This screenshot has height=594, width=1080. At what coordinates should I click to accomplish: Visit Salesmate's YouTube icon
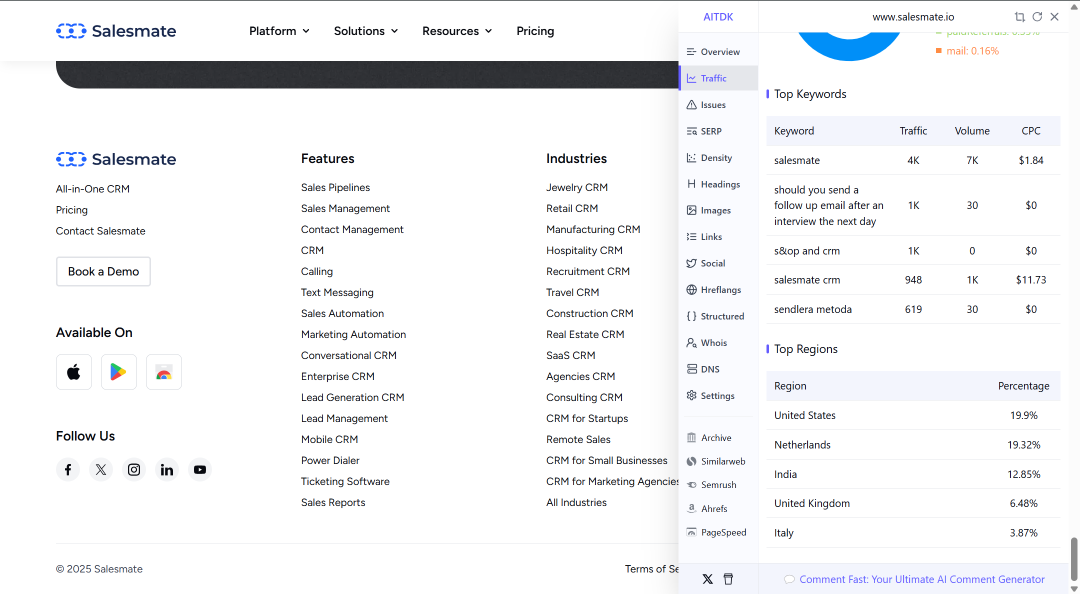(200, 469)
